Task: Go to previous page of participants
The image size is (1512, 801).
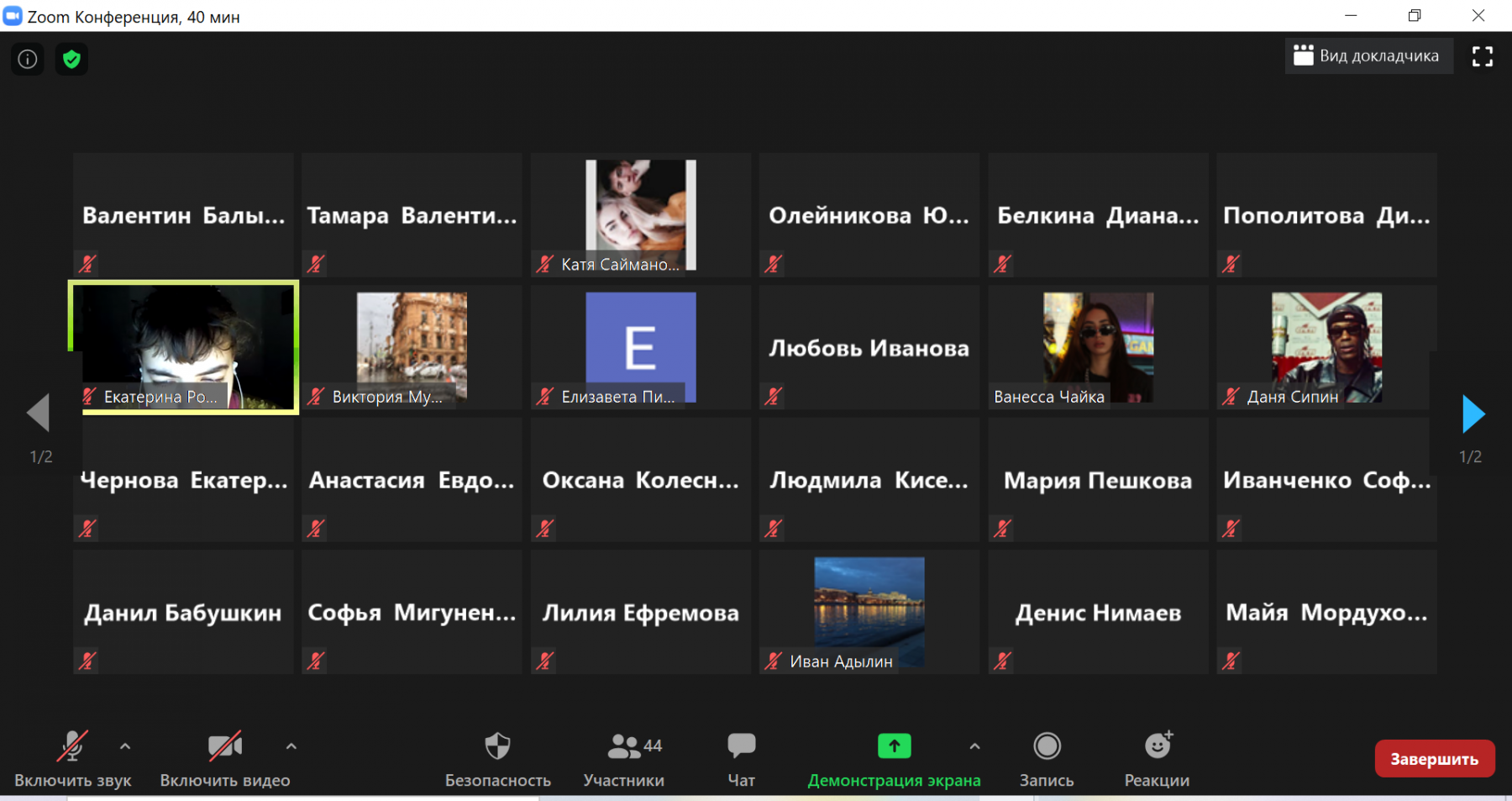Action: pos(39,413)
